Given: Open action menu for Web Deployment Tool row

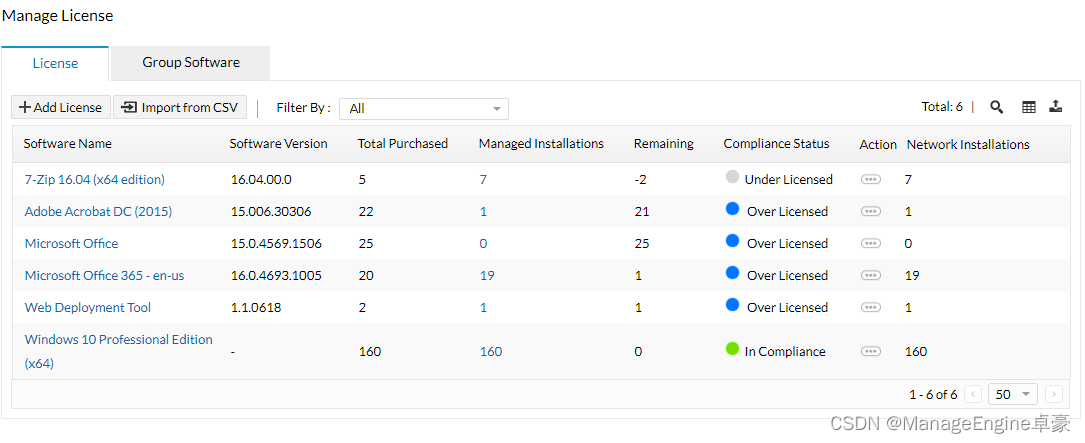Looking at the screenshot, I should 870,307.
